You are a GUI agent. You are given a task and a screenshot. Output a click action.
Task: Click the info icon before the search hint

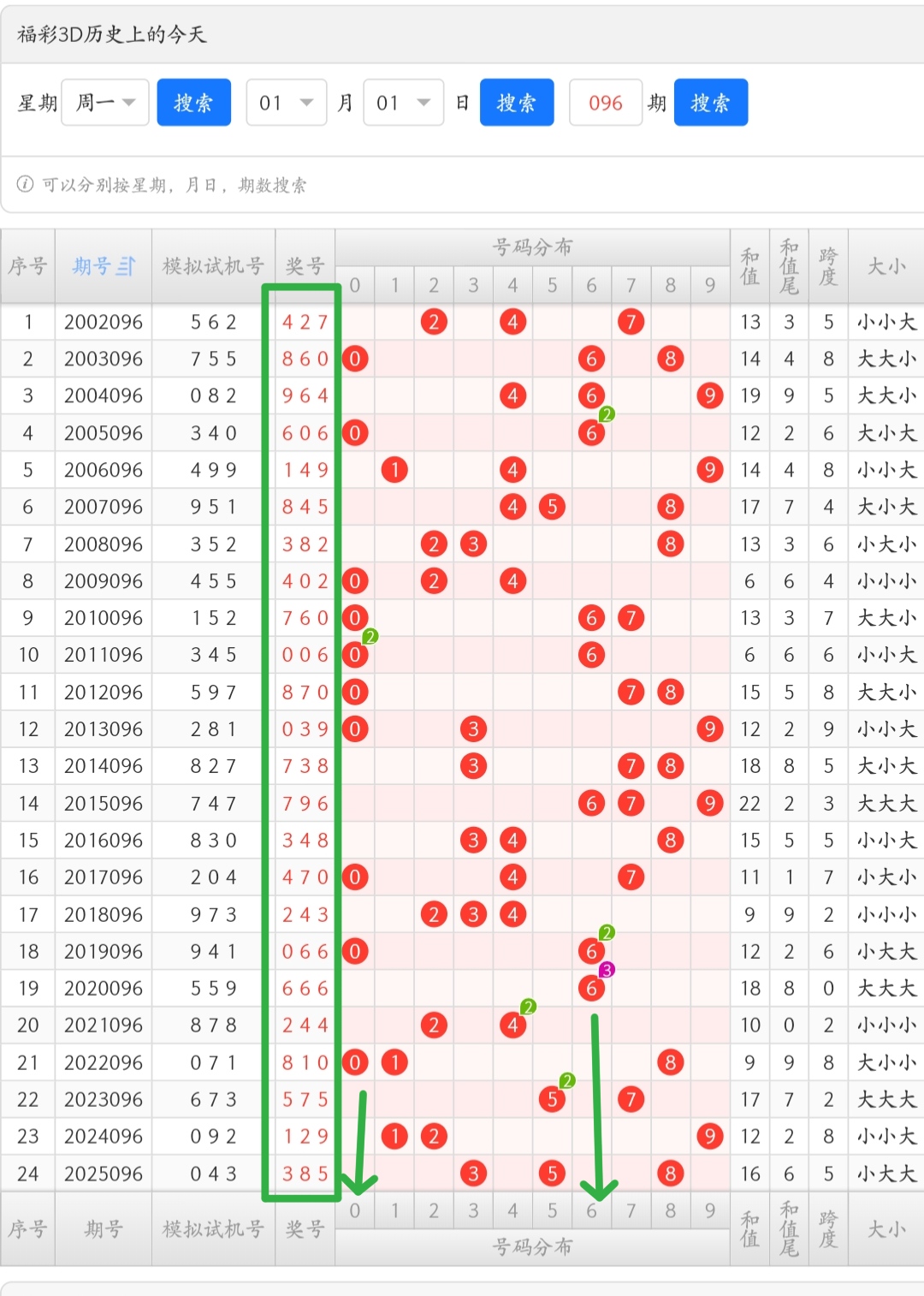[x=26, y=184]
